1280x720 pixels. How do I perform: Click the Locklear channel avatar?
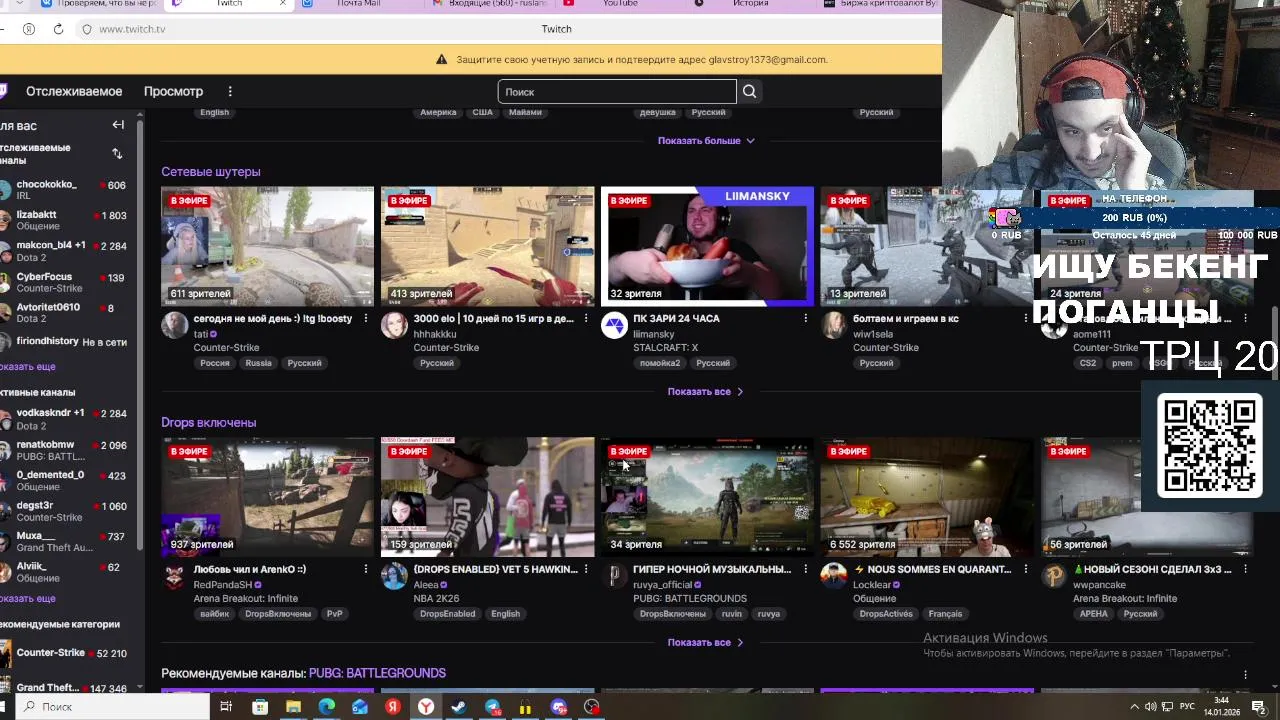coord(834,576)
